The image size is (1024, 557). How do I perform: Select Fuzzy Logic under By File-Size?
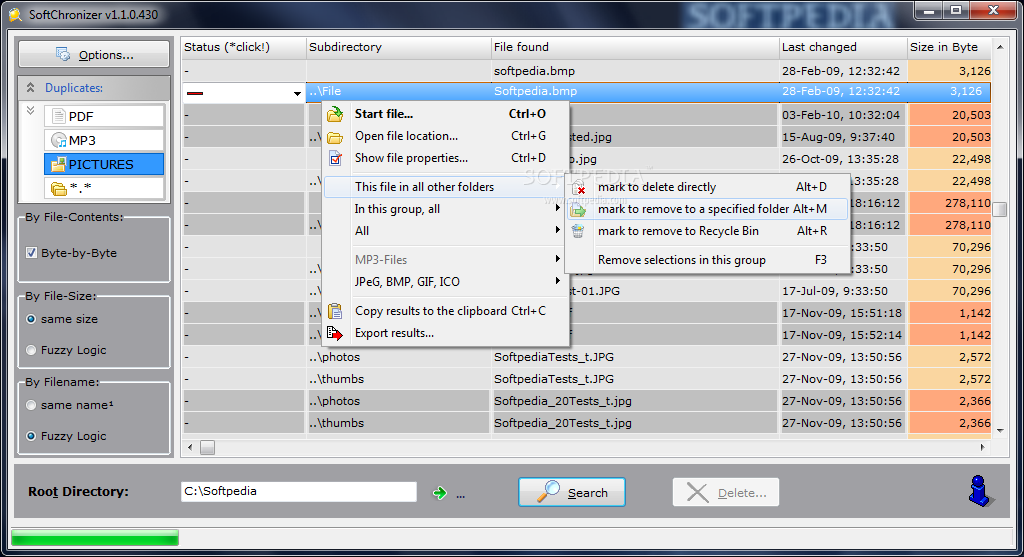coord(31,350)
